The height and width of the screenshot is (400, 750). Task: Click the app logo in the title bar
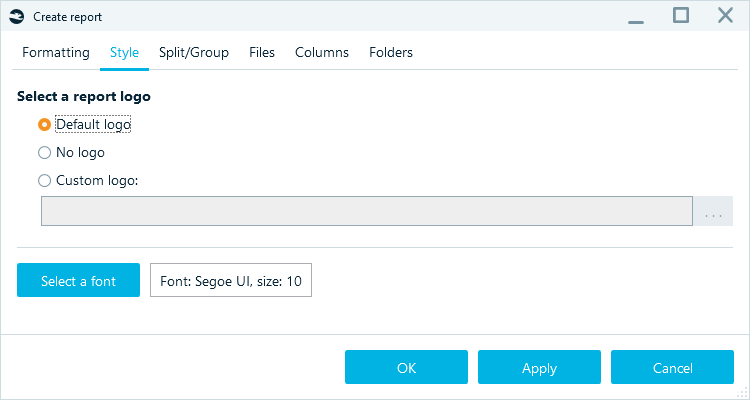tap(16, 17)
